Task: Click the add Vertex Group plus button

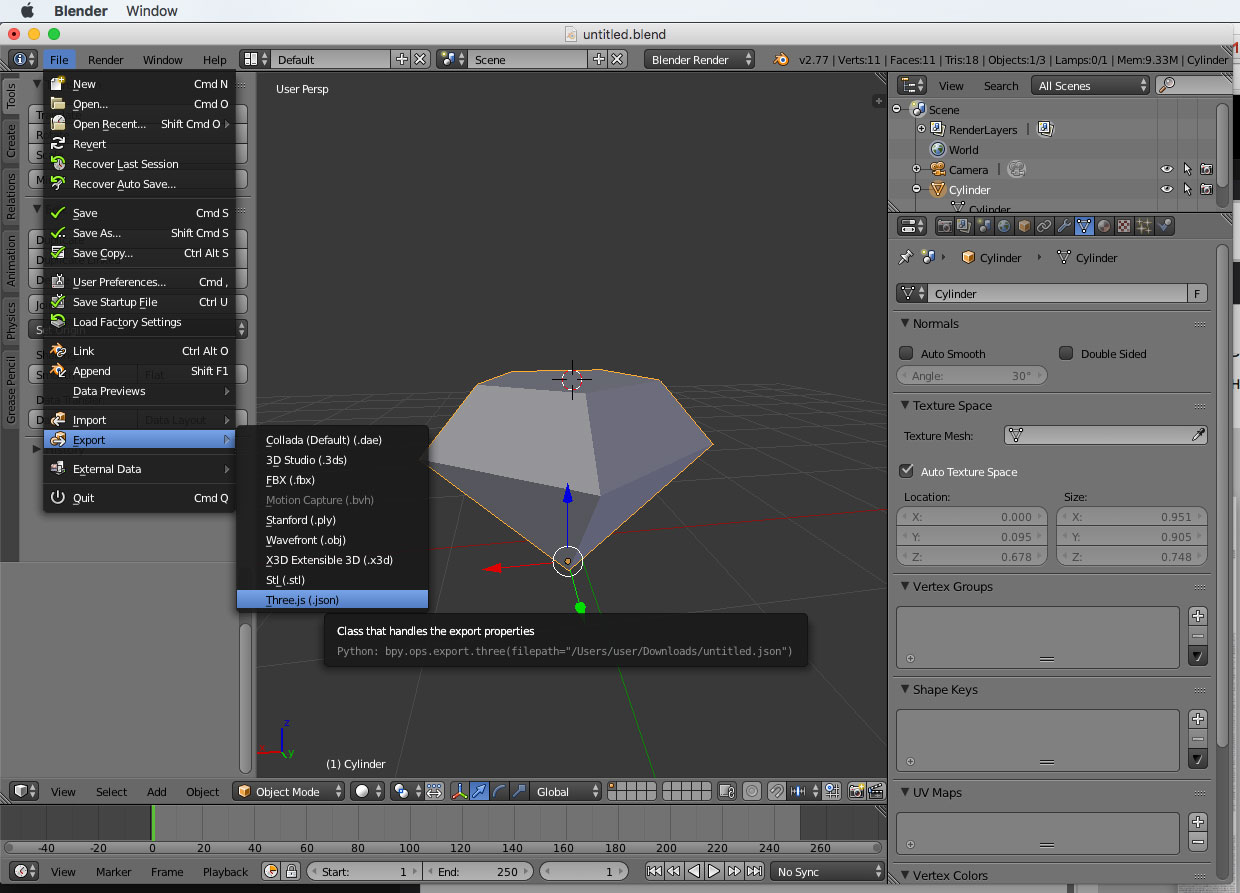Action: tap(1198, 616)
